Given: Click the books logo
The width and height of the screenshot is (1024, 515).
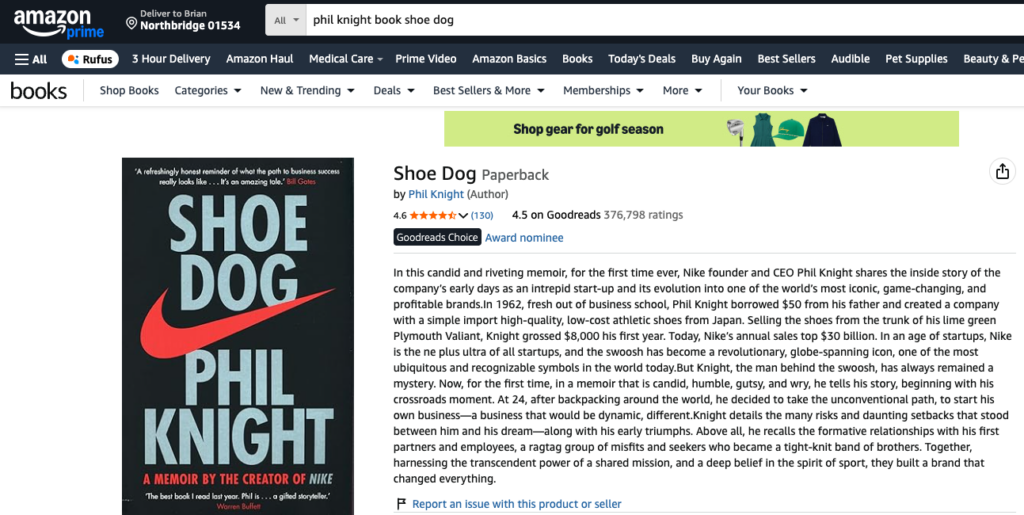Looking at the screenshot, I should pyautogui.click(x=39, y=91).
